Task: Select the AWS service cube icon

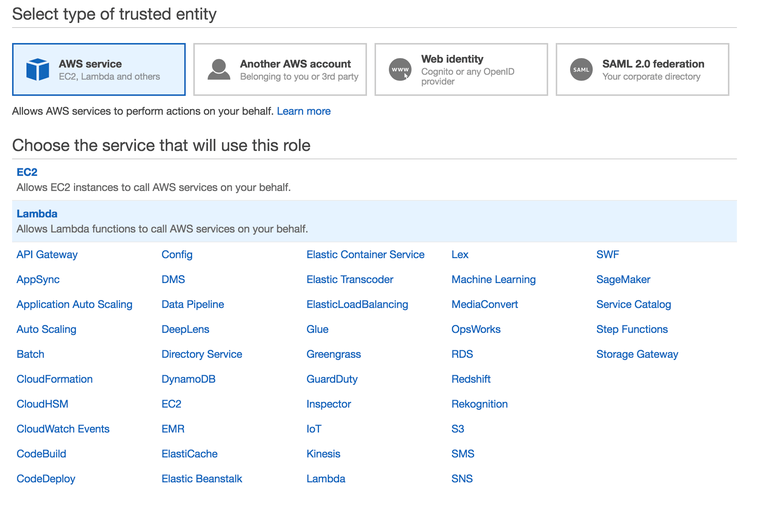Action: pos(37,69)
